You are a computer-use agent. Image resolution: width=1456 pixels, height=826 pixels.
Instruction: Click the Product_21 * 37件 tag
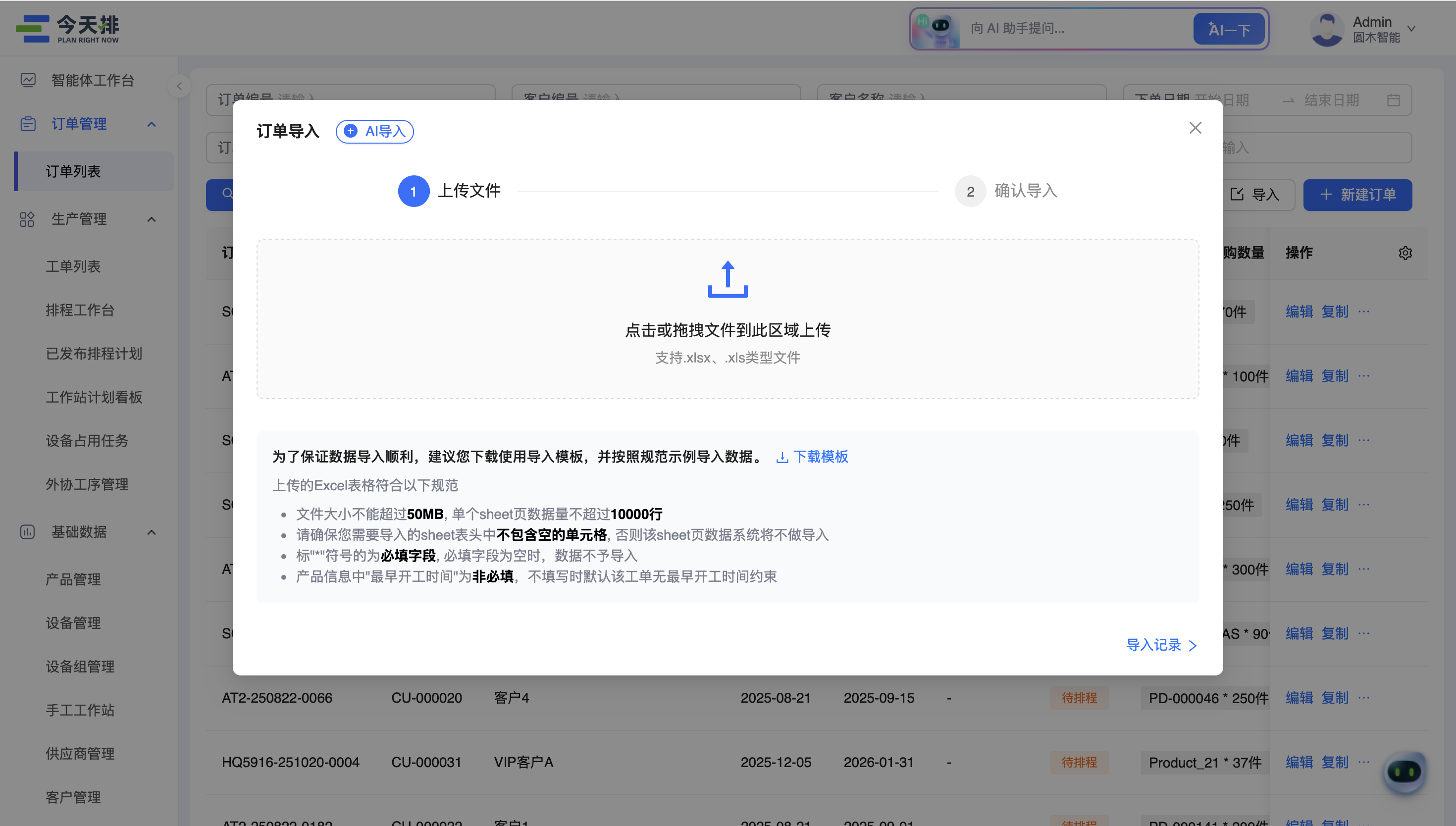point(1205,763)
